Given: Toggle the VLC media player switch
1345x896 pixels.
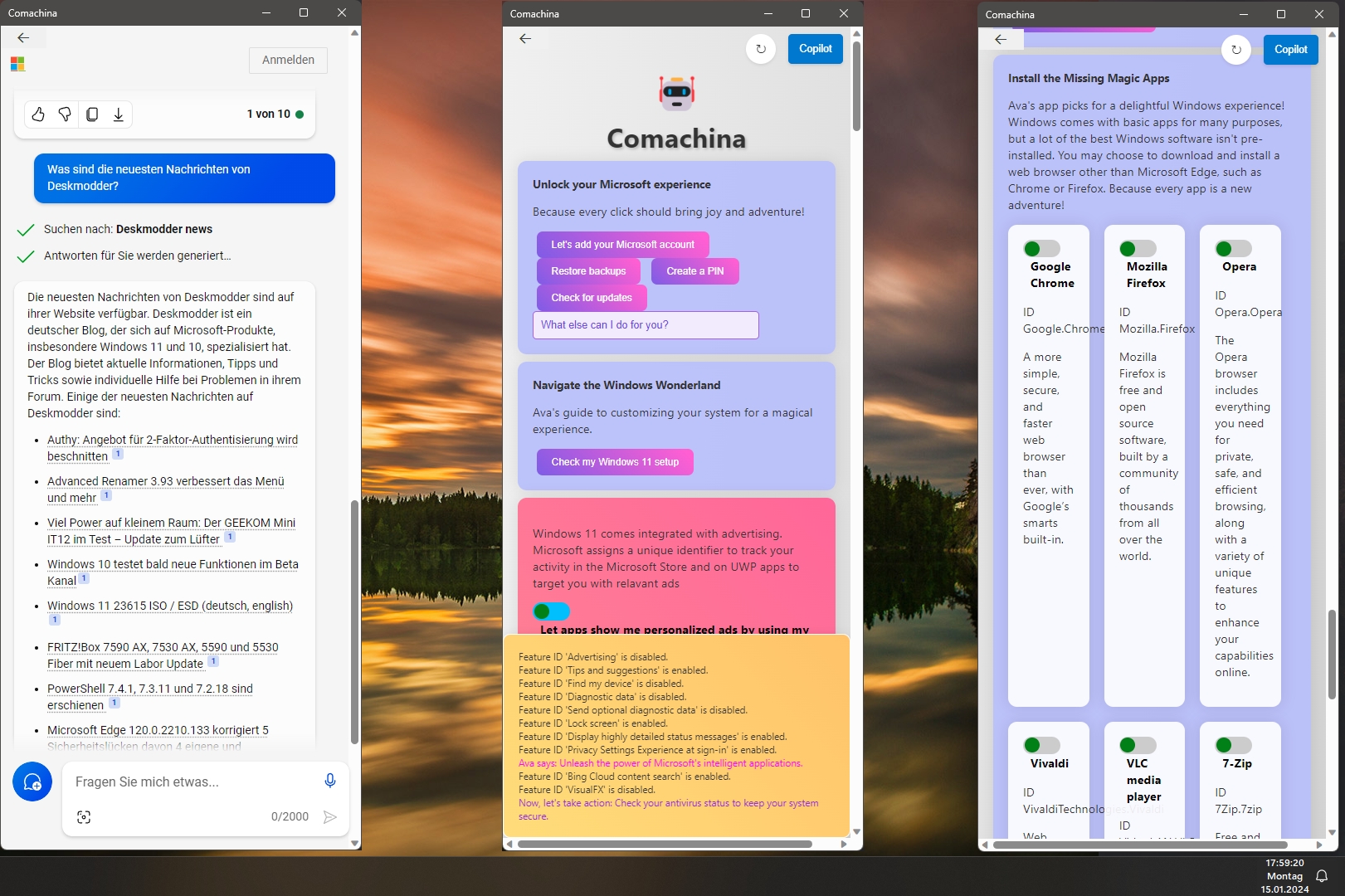Looking at the screenshot, I should pyautogui.click(x=1138, y=745).
